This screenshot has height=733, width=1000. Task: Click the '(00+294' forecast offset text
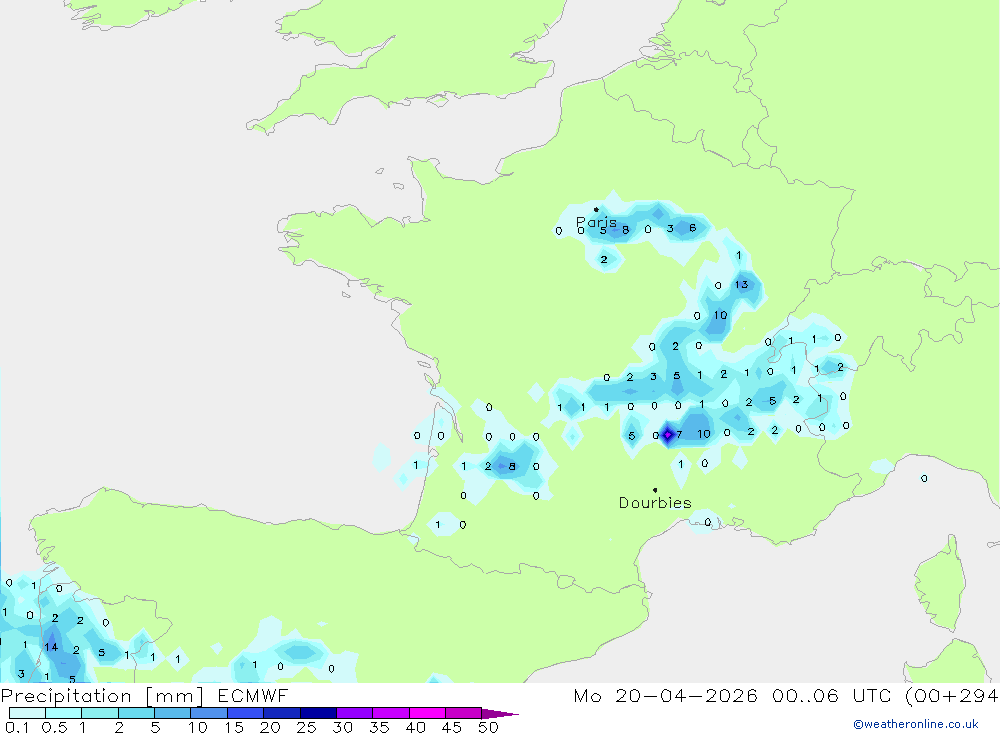952,695
